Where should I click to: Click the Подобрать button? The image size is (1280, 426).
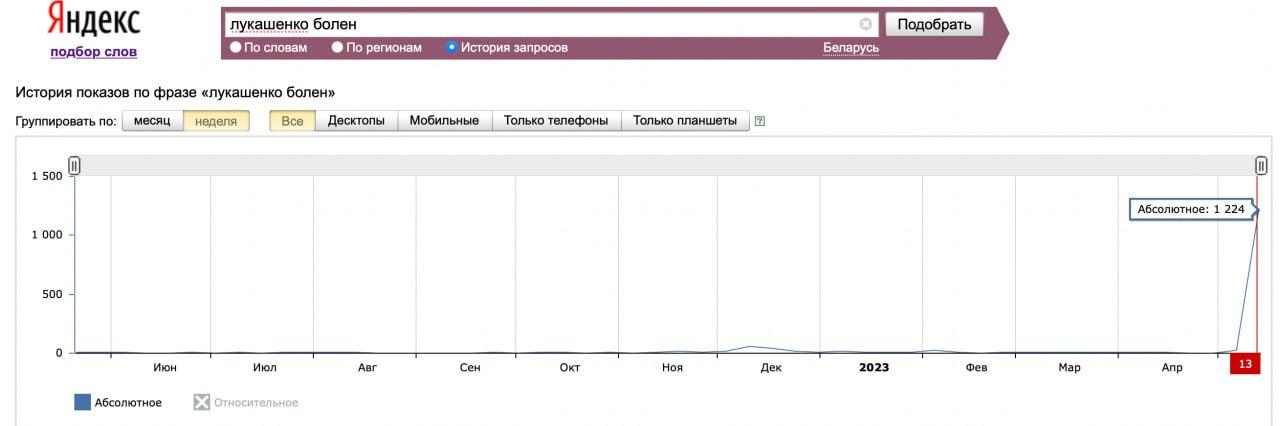pyautogui.click(x=935, y=24)
